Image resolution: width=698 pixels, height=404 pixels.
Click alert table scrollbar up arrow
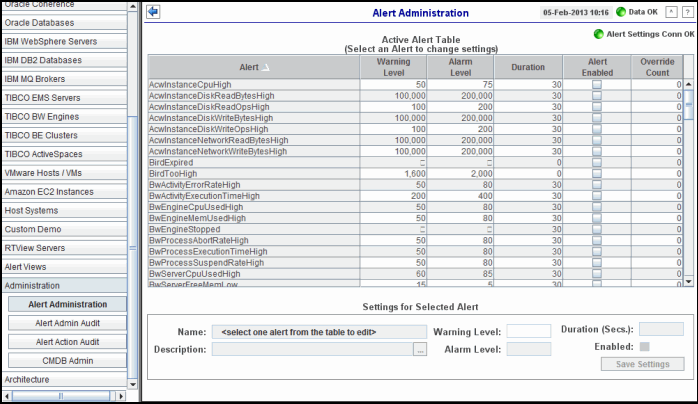(688, 84)
